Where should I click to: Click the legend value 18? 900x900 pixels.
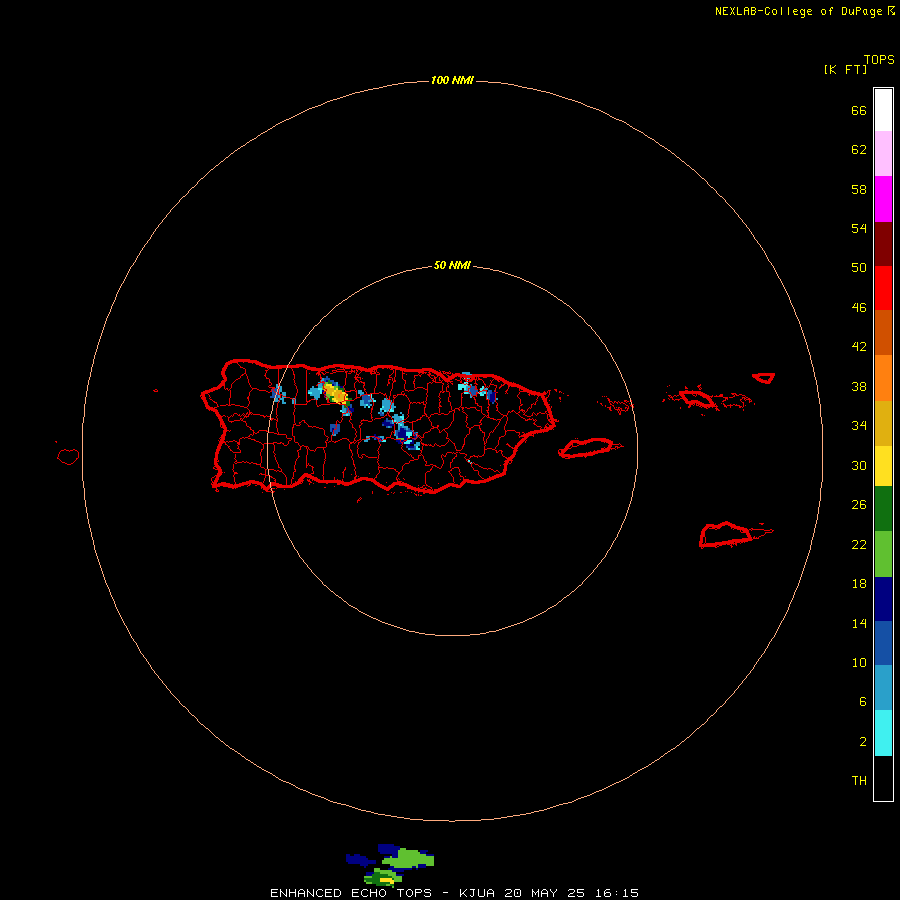click(x=859, y=584)
